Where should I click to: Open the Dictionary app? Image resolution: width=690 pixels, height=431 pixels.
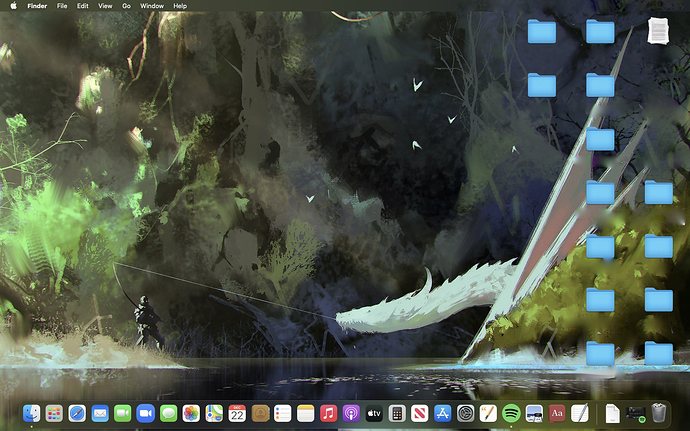pyautogui.click(x=557, y=413)
